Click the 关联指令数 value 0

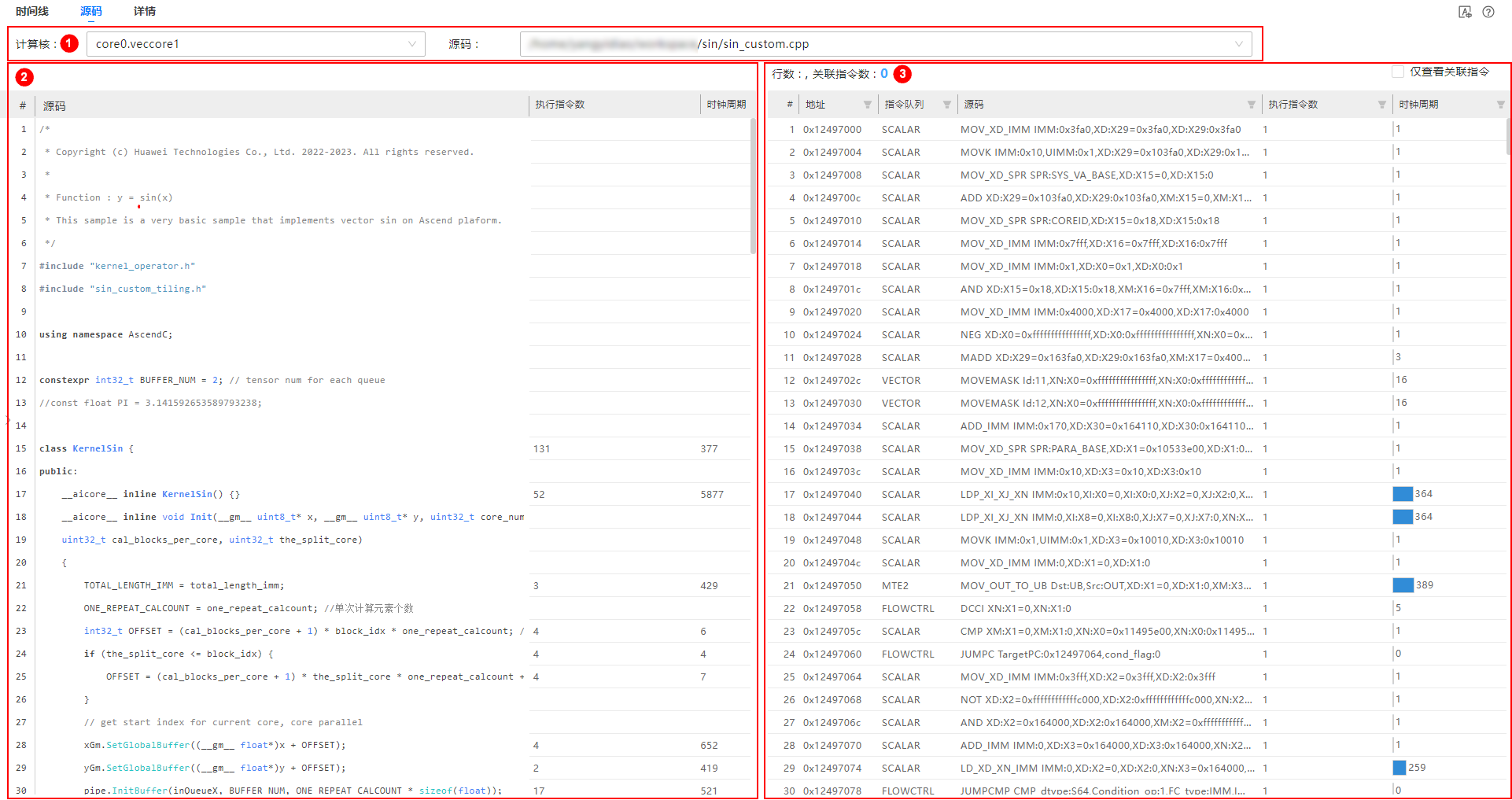884,73
